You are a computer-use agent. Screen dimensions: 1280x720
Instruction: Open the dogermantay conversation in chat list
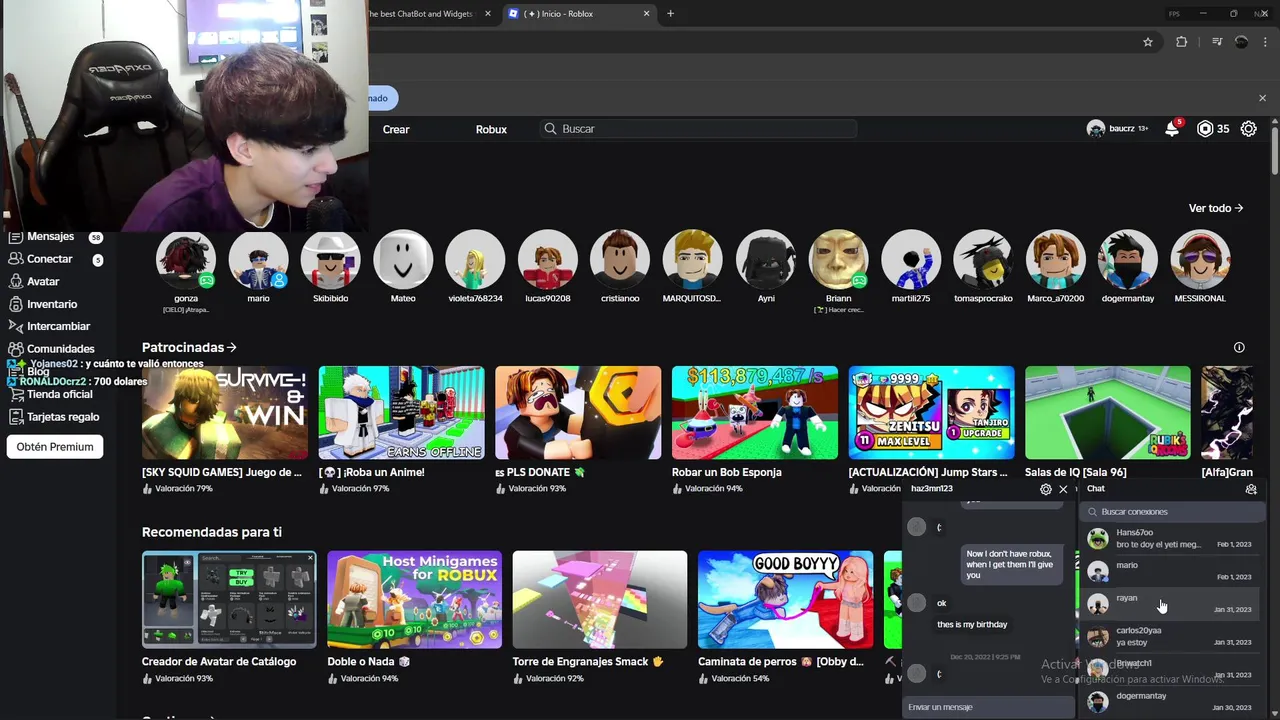click(1171, 702)
